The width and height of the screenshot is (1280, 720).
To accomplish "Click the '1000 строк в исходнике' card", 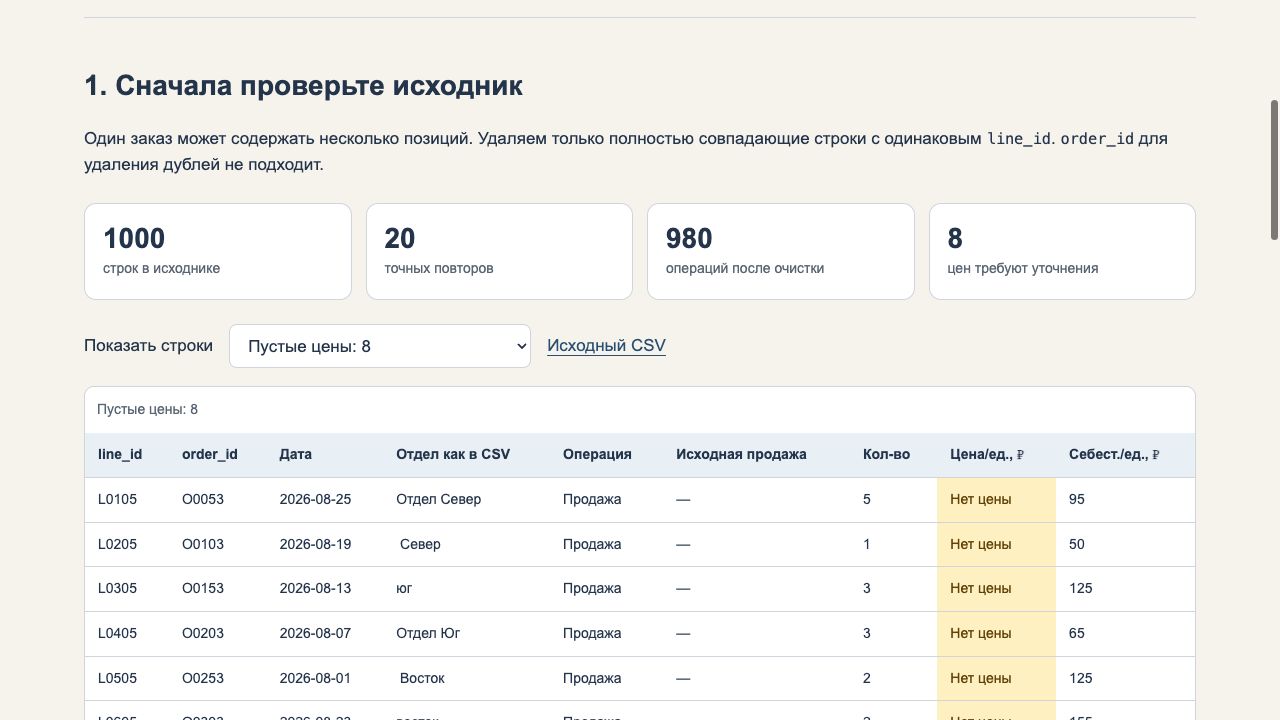I will tap(218, 251).
